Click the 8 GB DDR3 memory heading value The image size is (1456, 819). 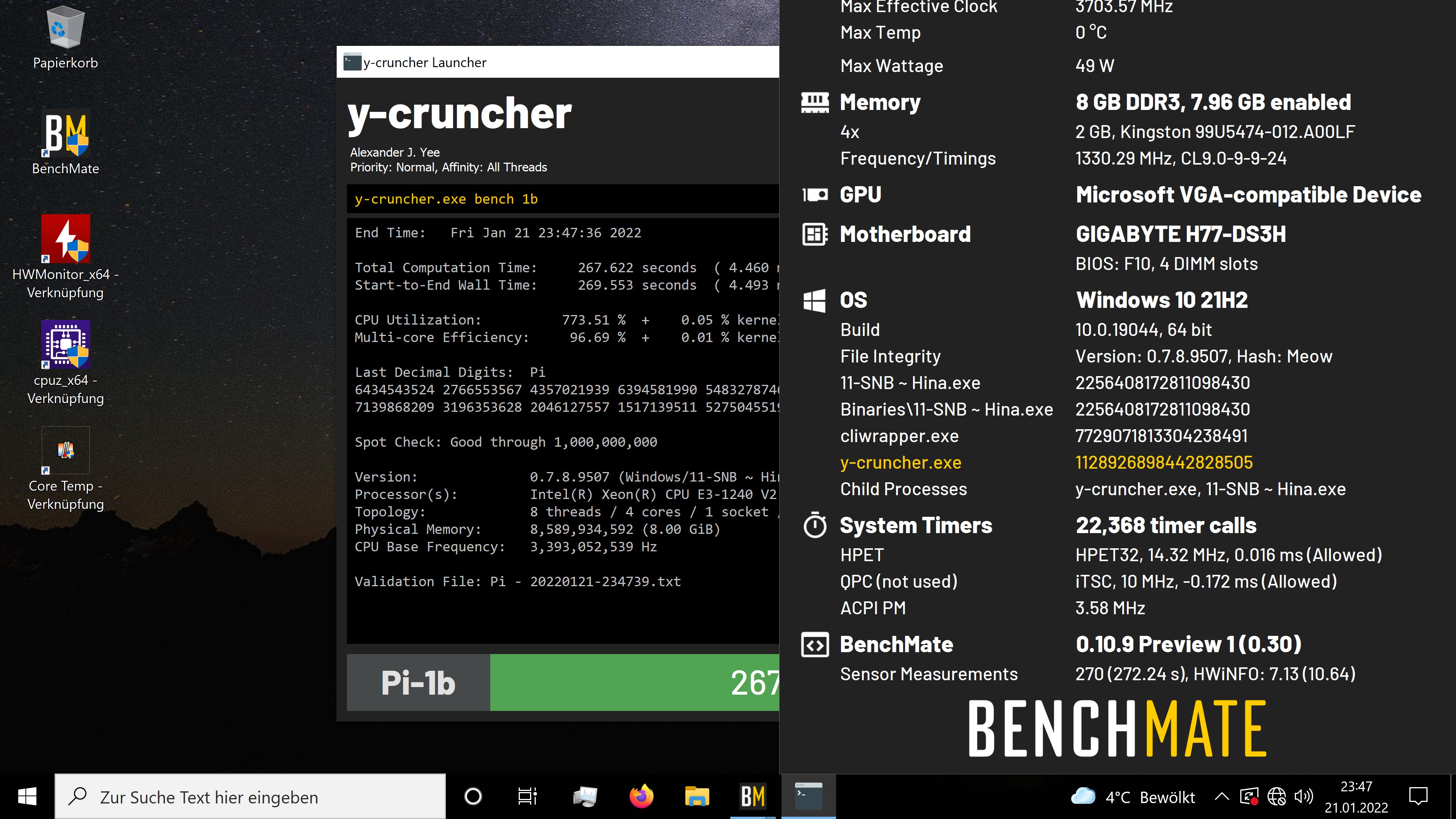click(x=1213, y=102)
